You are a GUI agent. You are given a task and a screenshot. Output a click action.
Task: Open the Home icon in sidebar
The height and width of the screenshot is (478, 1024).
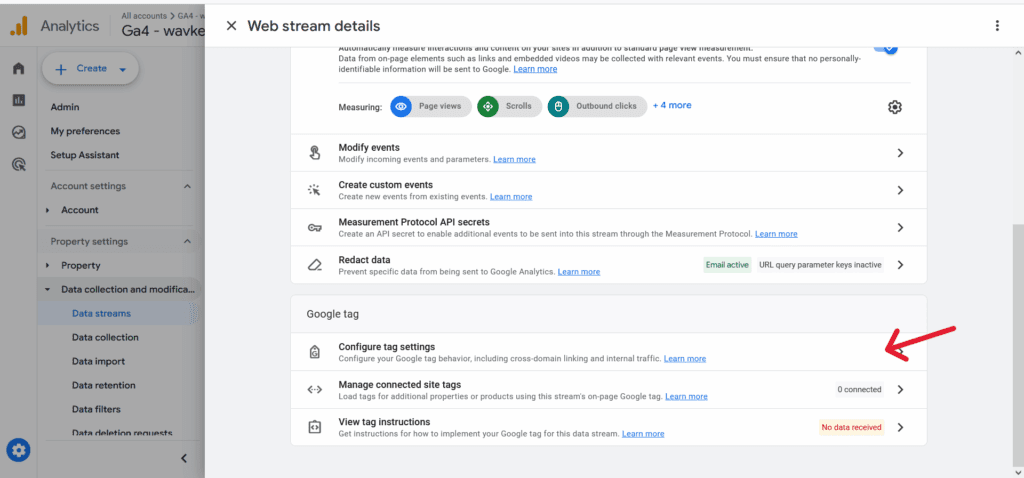tap(19, 68)
